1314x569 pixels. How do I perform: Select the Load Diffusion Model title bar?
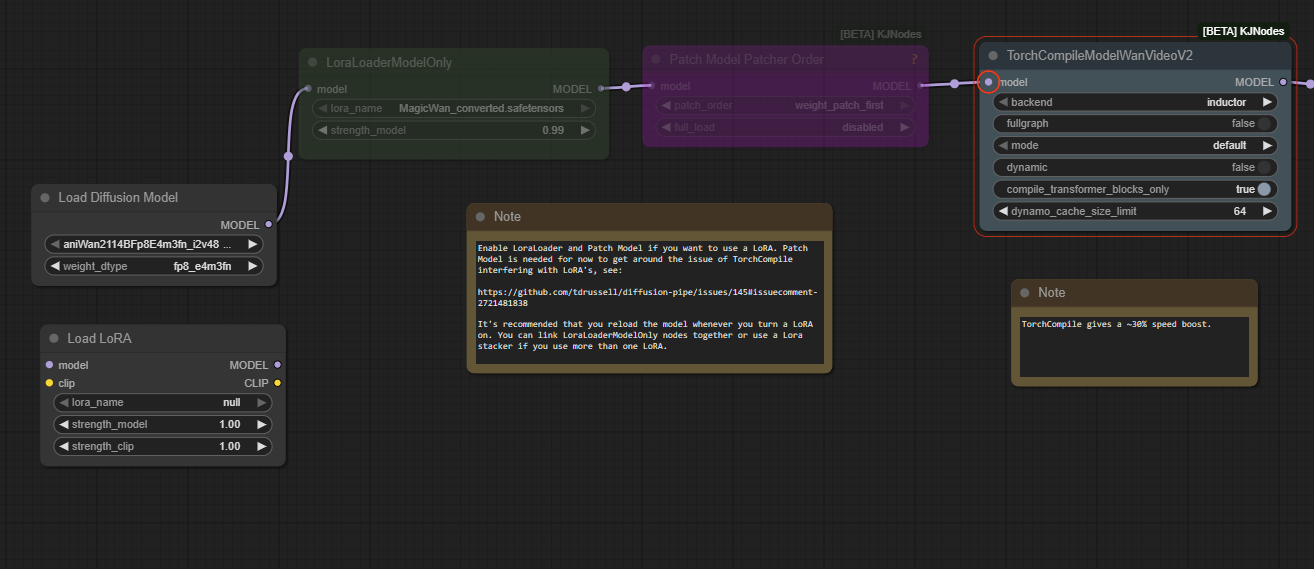pyautogui.click(x=153, y=198)
